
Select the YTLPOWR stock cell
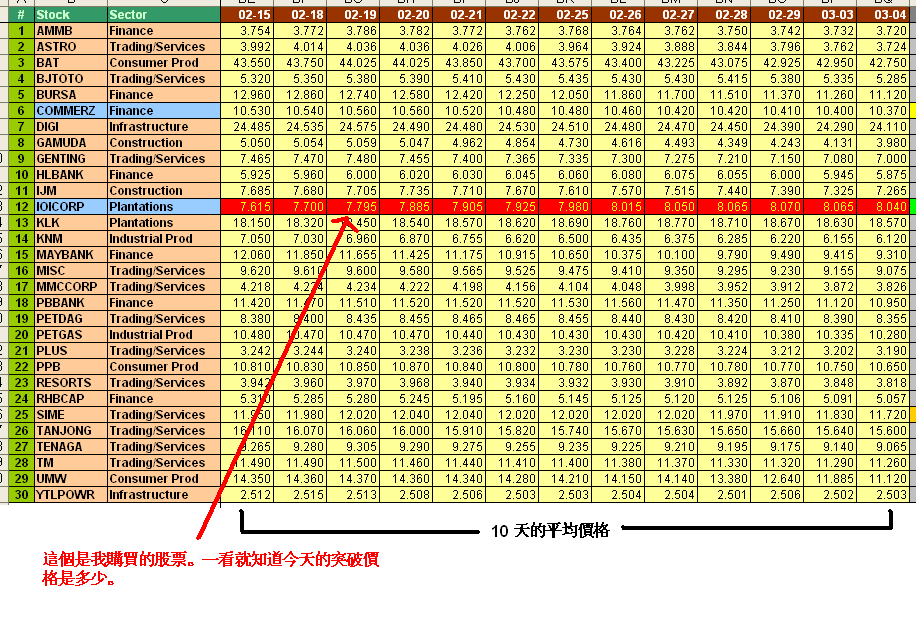[70, 495]
